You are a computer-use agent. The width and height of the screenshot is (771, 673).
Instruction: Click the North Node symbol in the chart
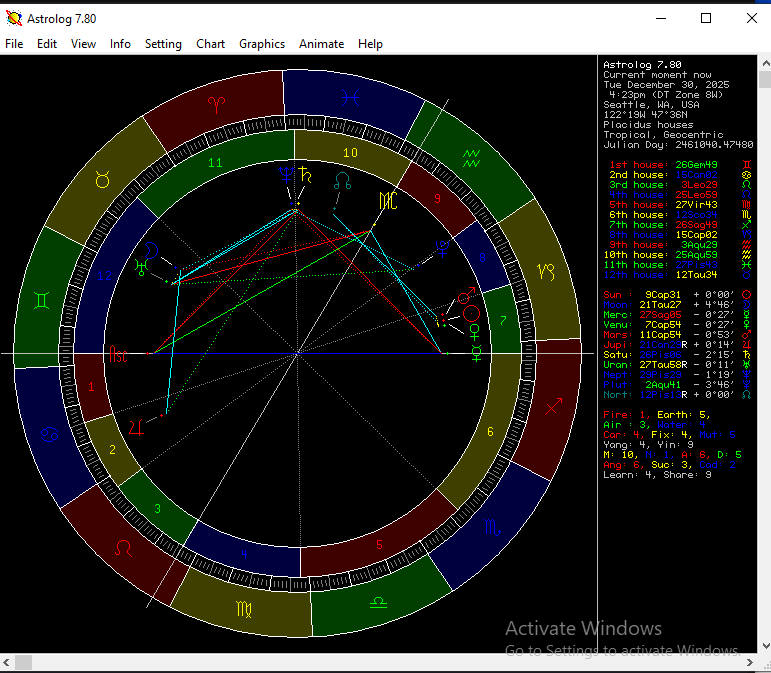coord(342,181)
